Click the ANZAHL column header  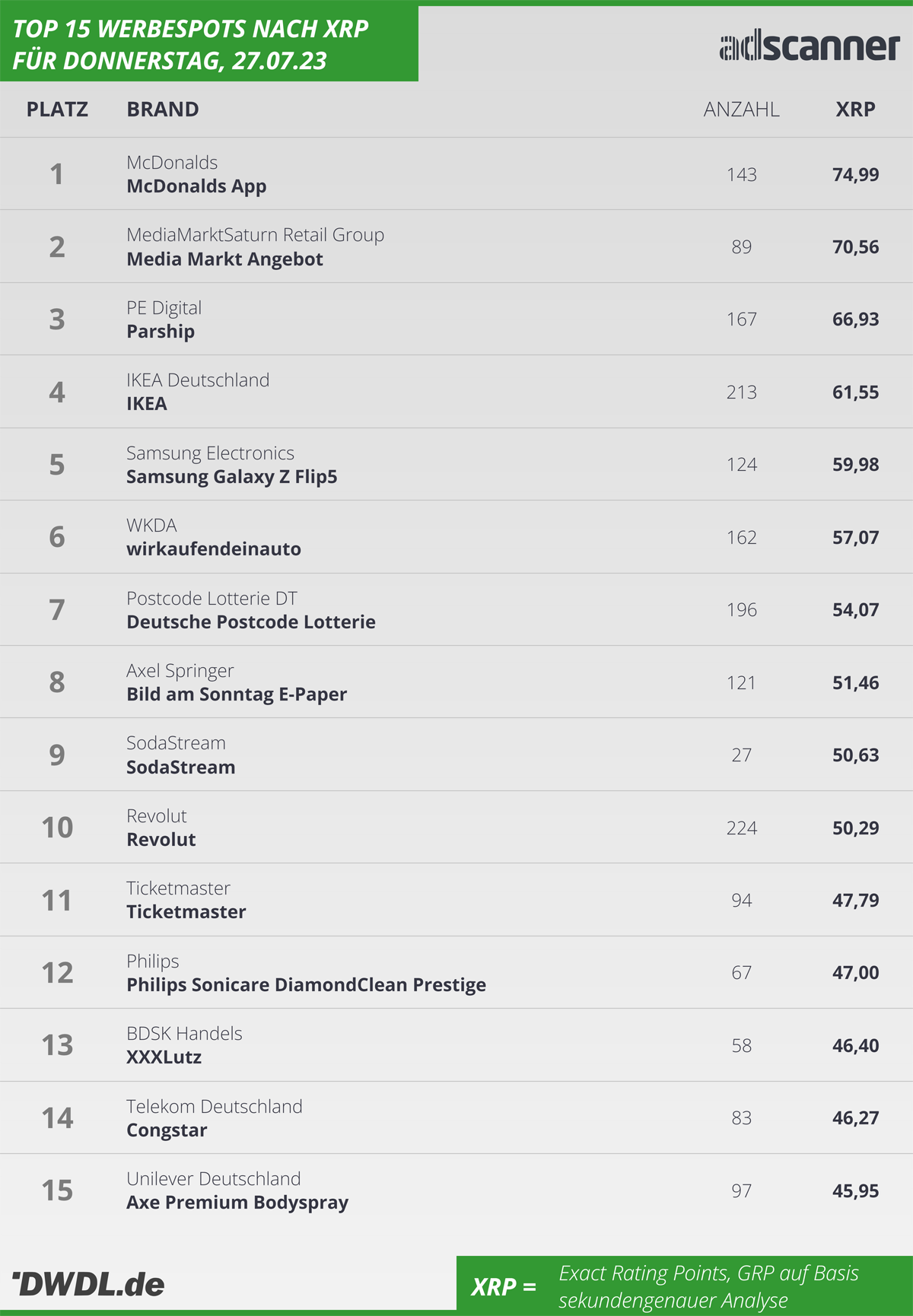click(x=741, y=110)
